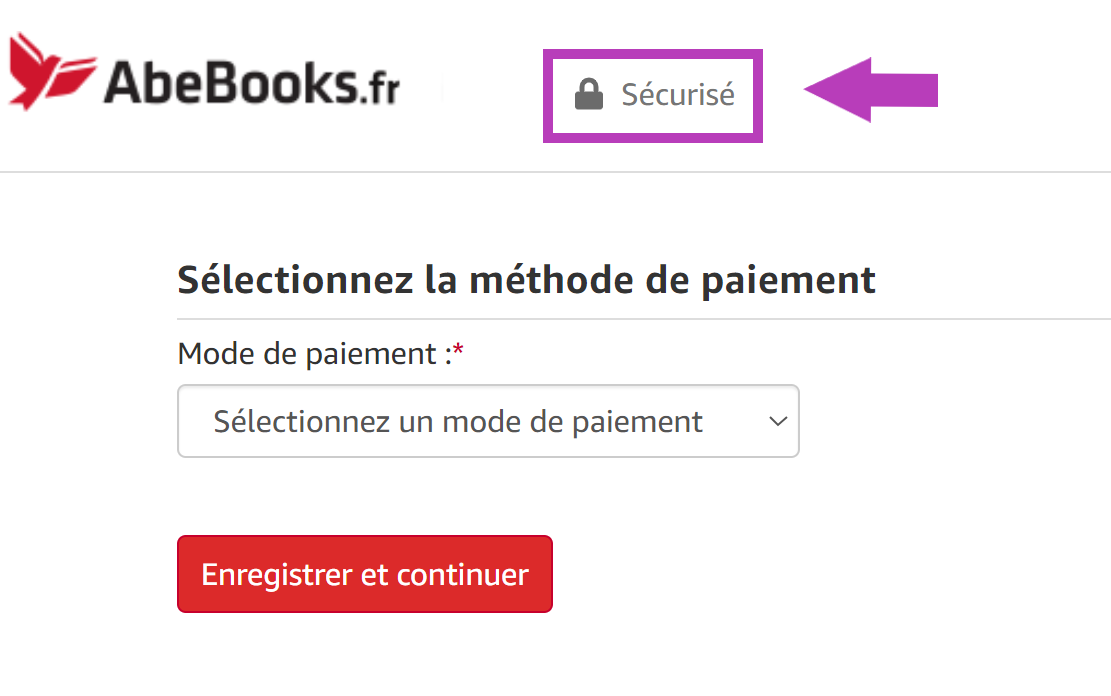Click the chevron on the payment dropdown
The height and width of the screenshot is (696, 1111).
click(x=777, y=421)
